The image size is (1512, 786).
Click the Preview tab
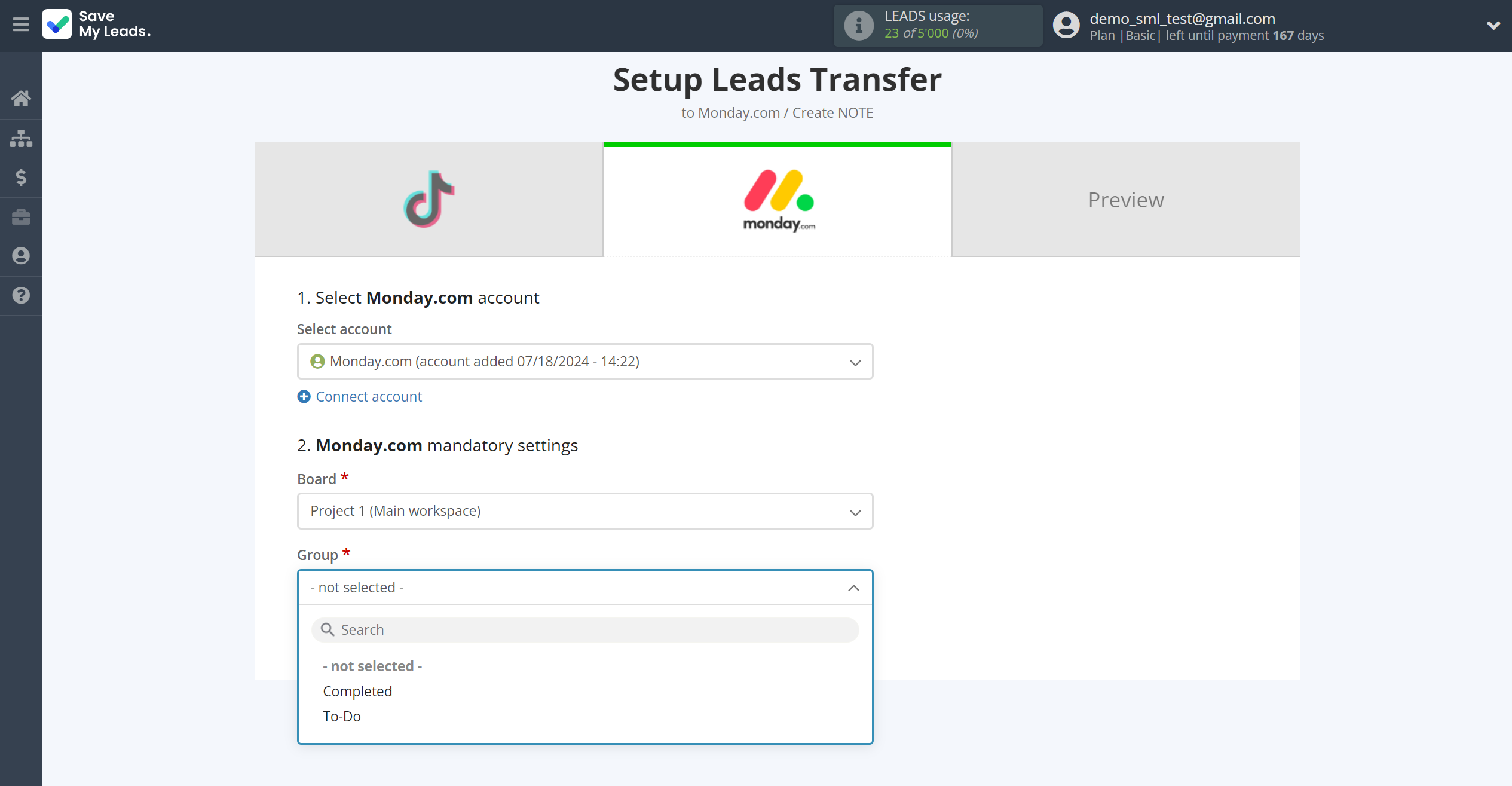pyautogui.click(x=1127, y=199)
